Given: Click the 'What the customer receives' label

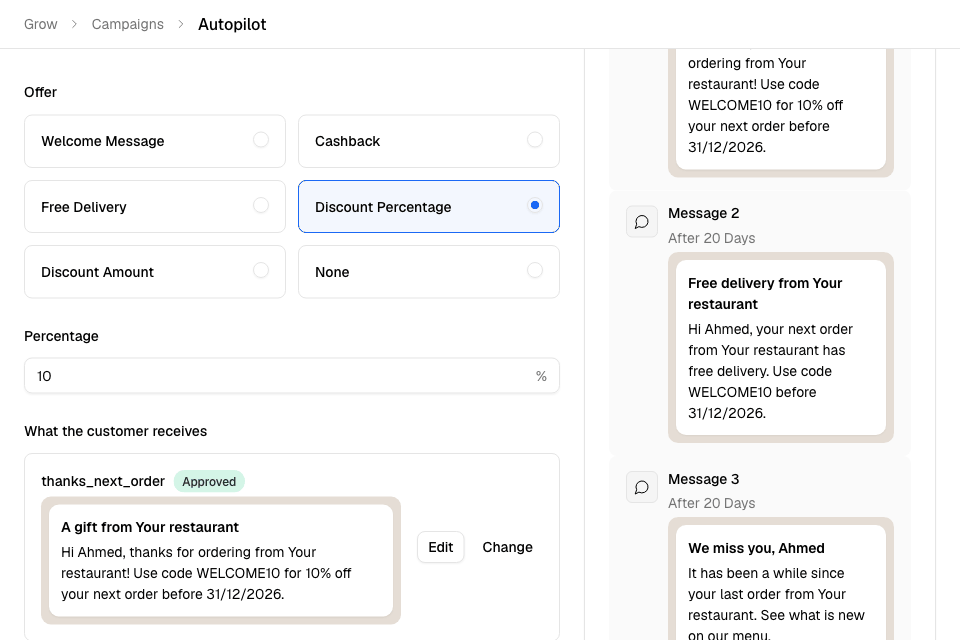Looking at the screenshot, I should click(x=116, y=431).
